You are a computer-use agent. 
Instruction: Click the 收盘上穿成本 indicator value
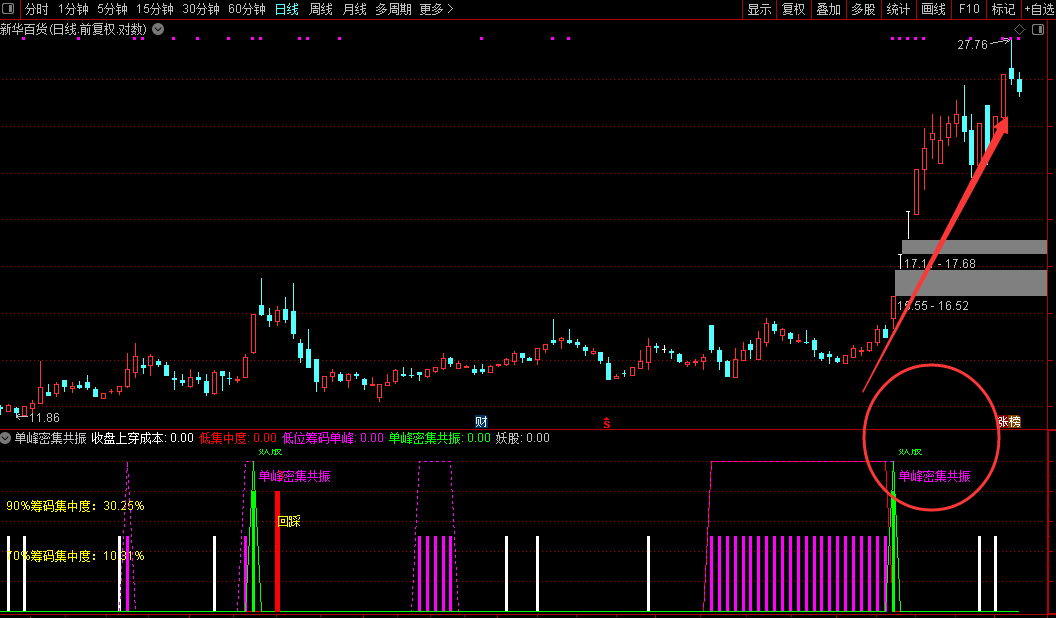pos(143,438)
